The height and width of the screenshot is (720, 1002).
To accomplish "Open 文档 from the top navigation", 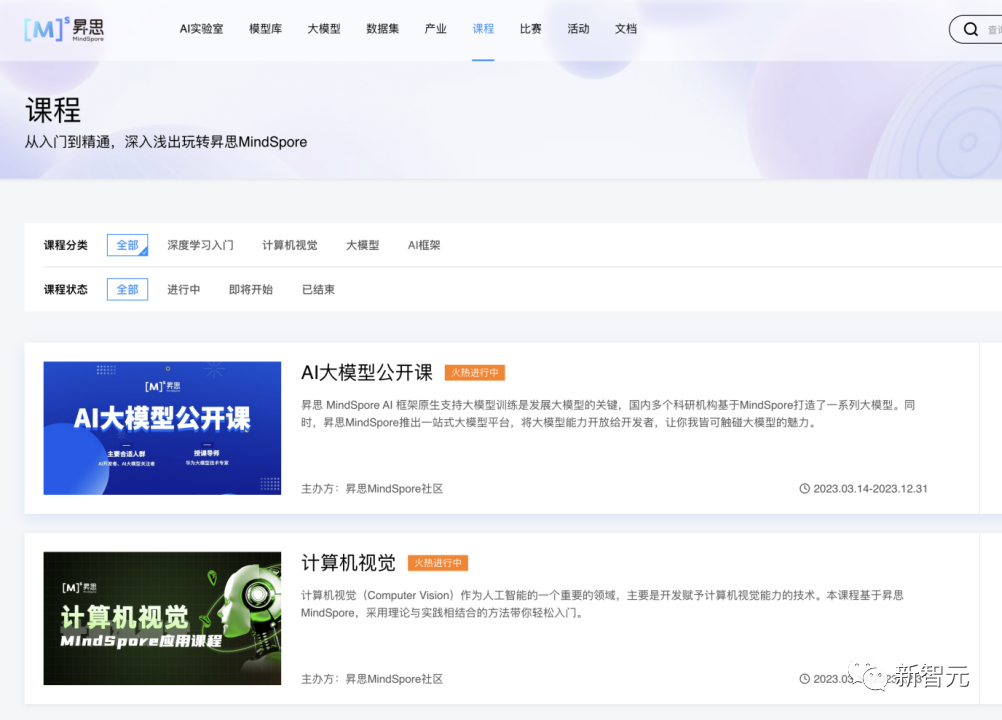I will [626, 29].
